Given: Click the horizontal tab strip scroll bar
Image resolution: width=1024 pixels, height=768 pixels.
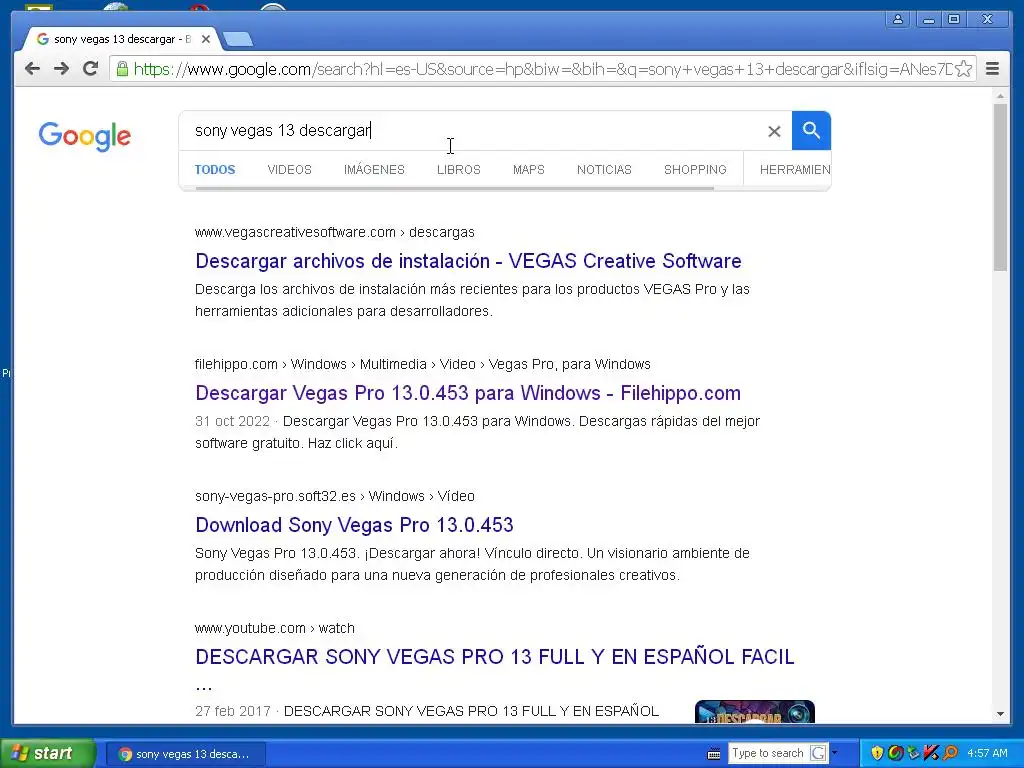Looking at the screenshot, I should (455, 189).
